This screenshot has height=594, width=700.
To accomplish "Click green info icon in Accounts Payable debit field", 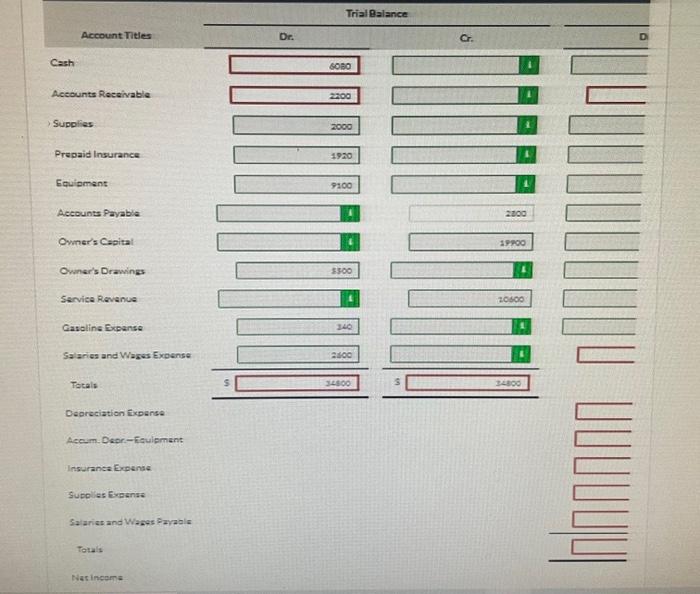I will click(x=350, y=213).
